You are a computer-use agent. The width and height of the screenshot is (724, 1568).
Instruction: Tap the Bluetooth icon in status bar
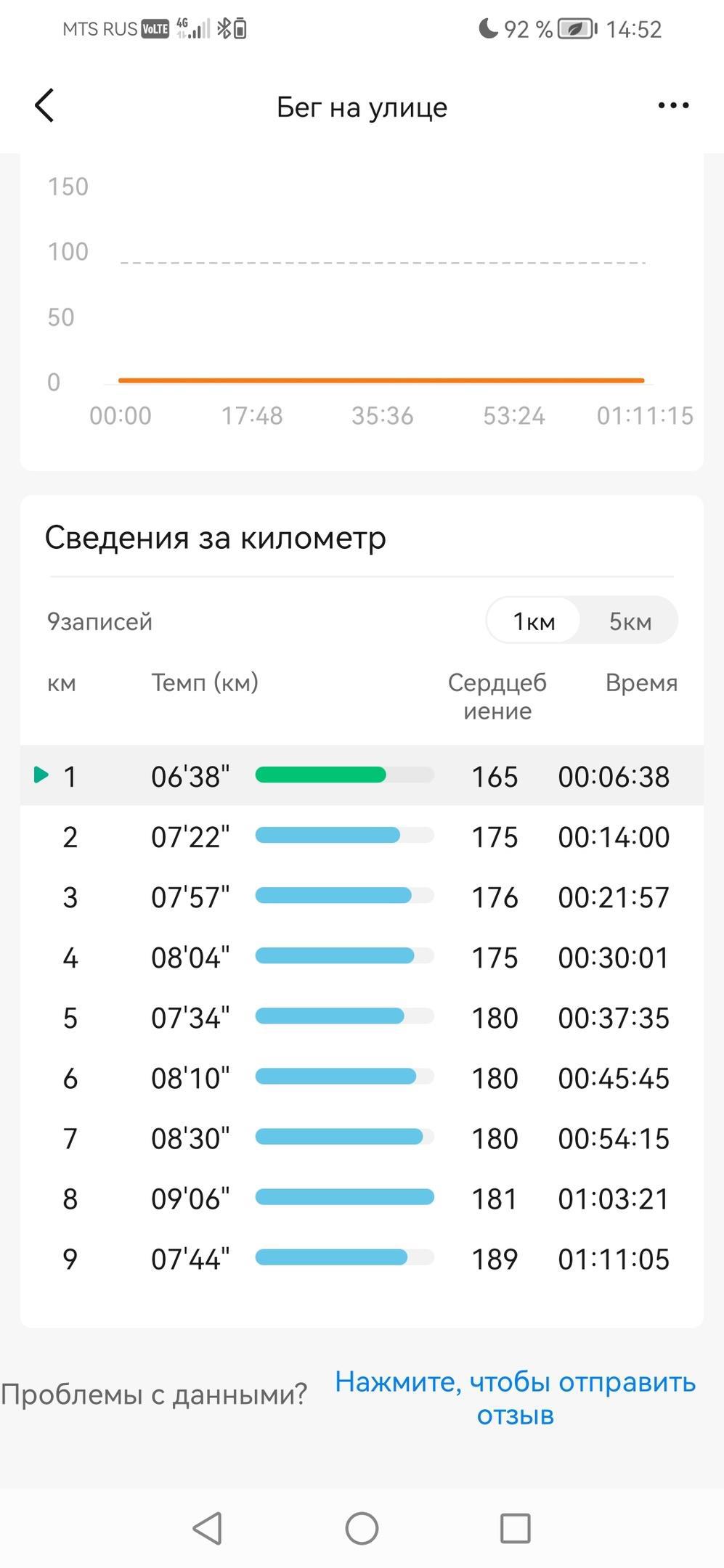[x=224, y=29]
